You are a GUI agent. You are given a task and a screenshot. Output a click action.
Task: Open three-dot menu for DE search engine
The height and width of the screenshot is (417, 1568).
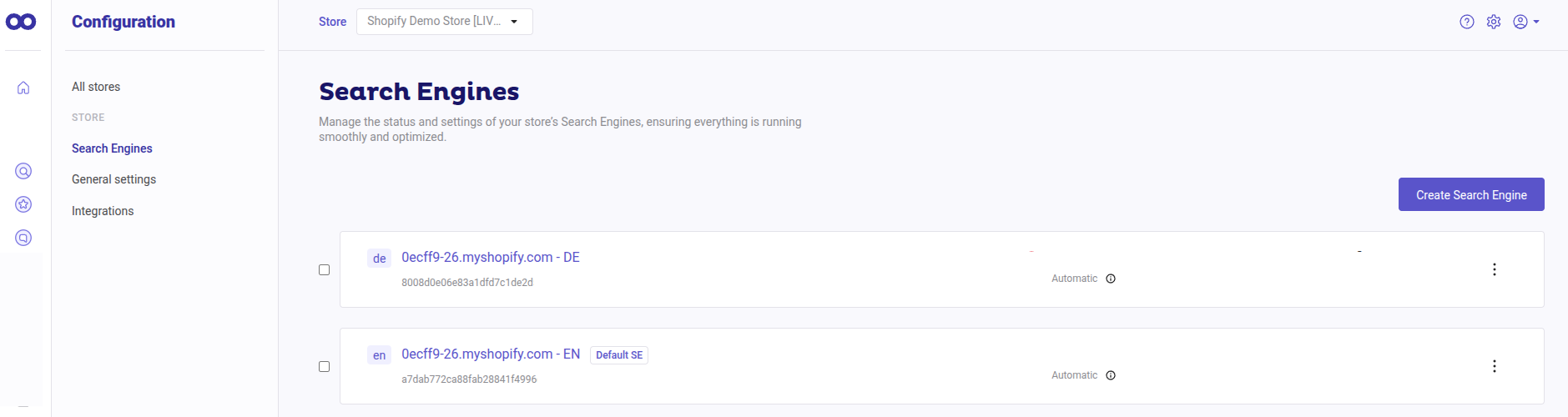pyautogui.click(x=1494, y=269)
